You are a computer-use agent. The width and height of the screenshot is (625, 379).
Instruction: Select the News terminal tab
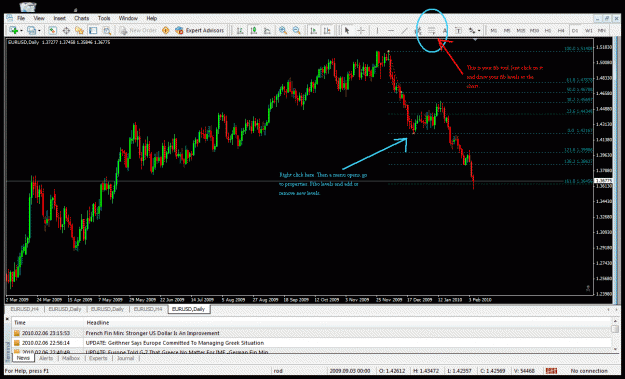click(x=23, y=358)
